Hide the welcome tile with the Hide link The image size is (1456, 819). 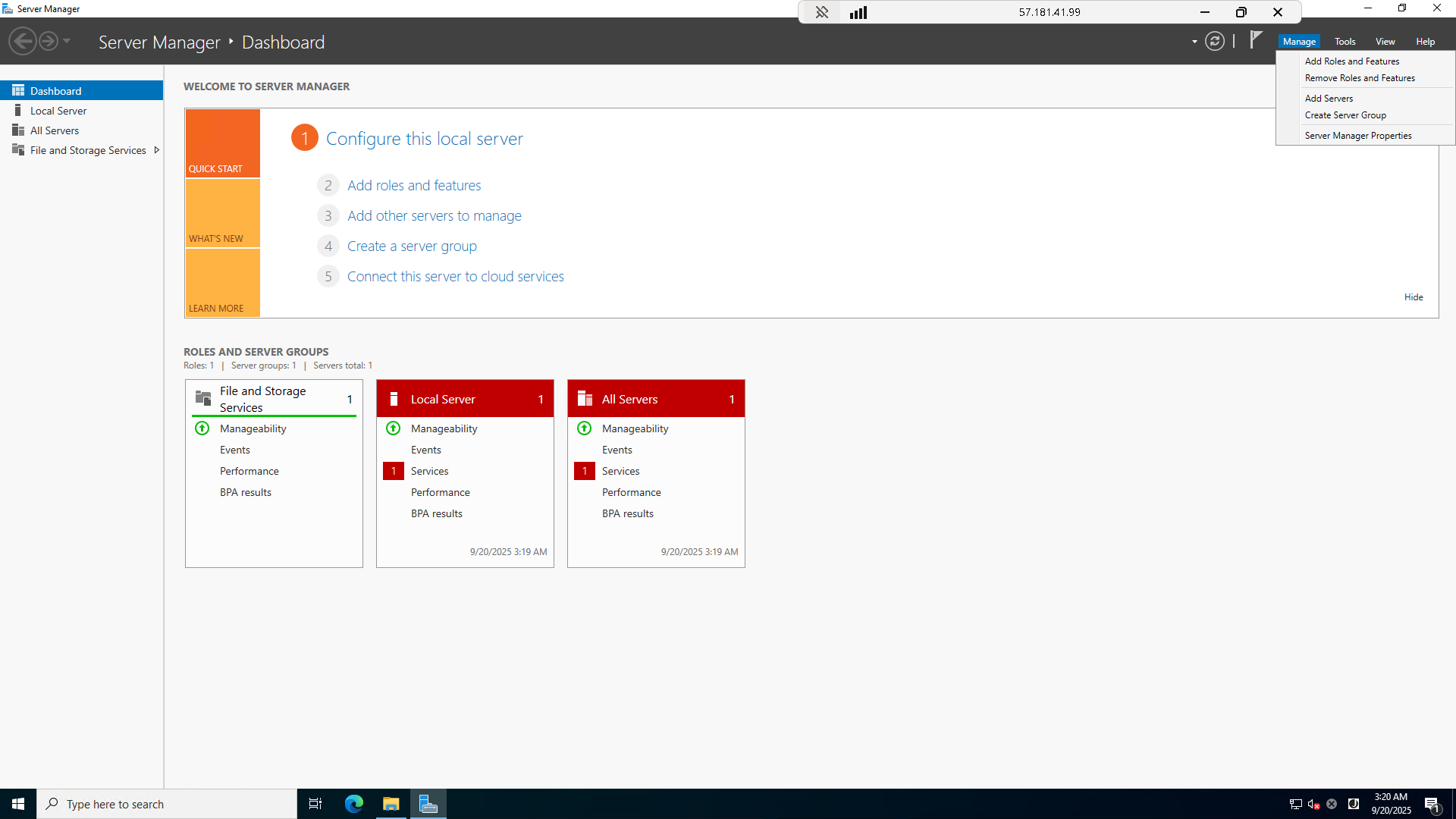coord(1413,297)
